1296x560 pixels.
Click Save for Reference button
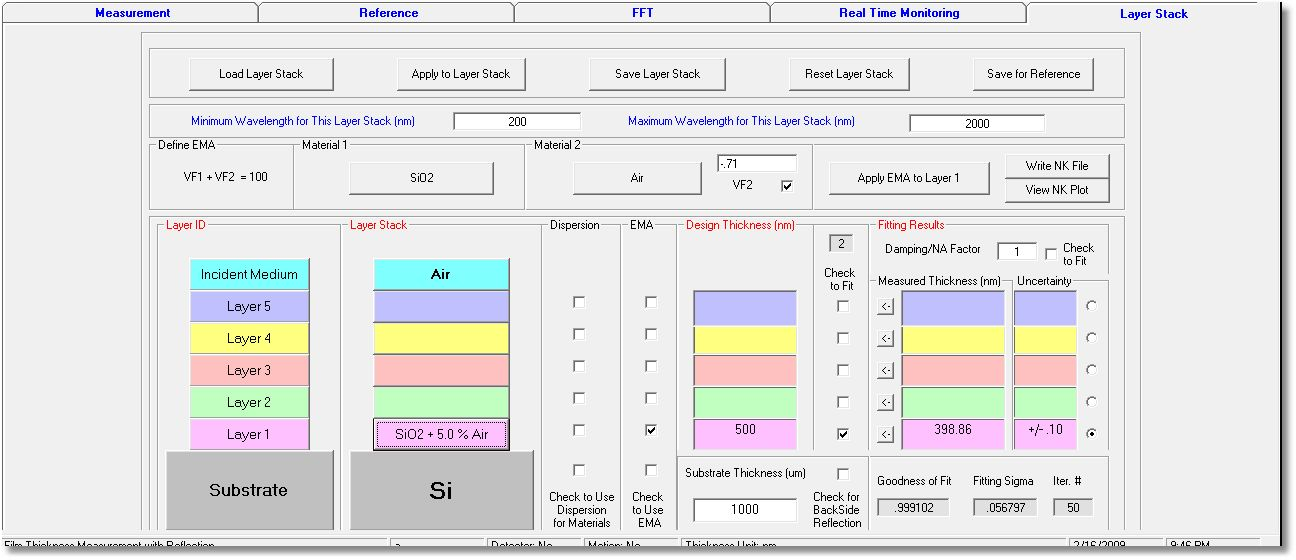click(x=1033, y=74)
